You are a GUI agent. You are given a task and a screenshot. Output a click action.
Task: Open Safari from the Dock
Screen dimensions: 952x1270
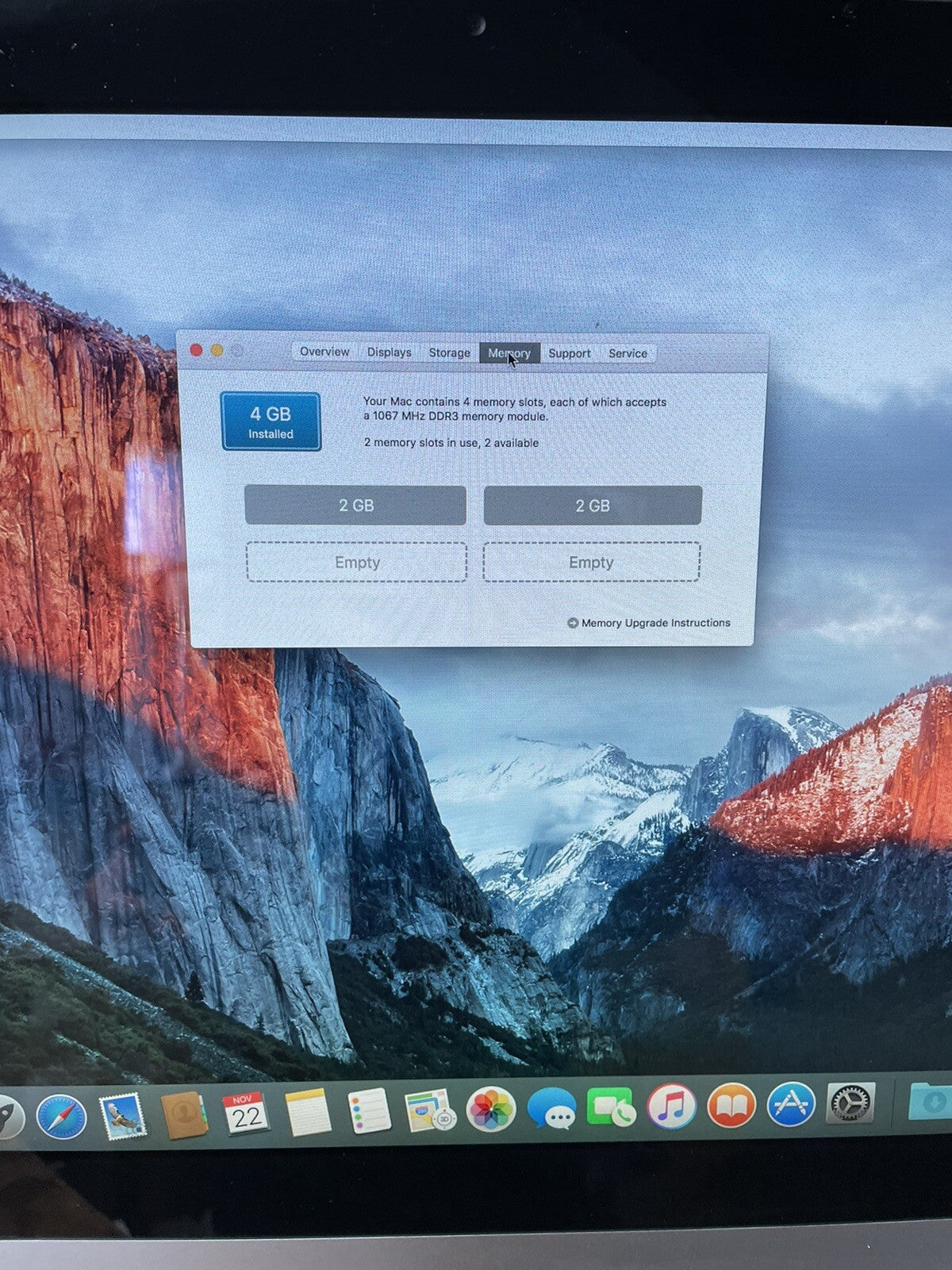click(61, 1116)
